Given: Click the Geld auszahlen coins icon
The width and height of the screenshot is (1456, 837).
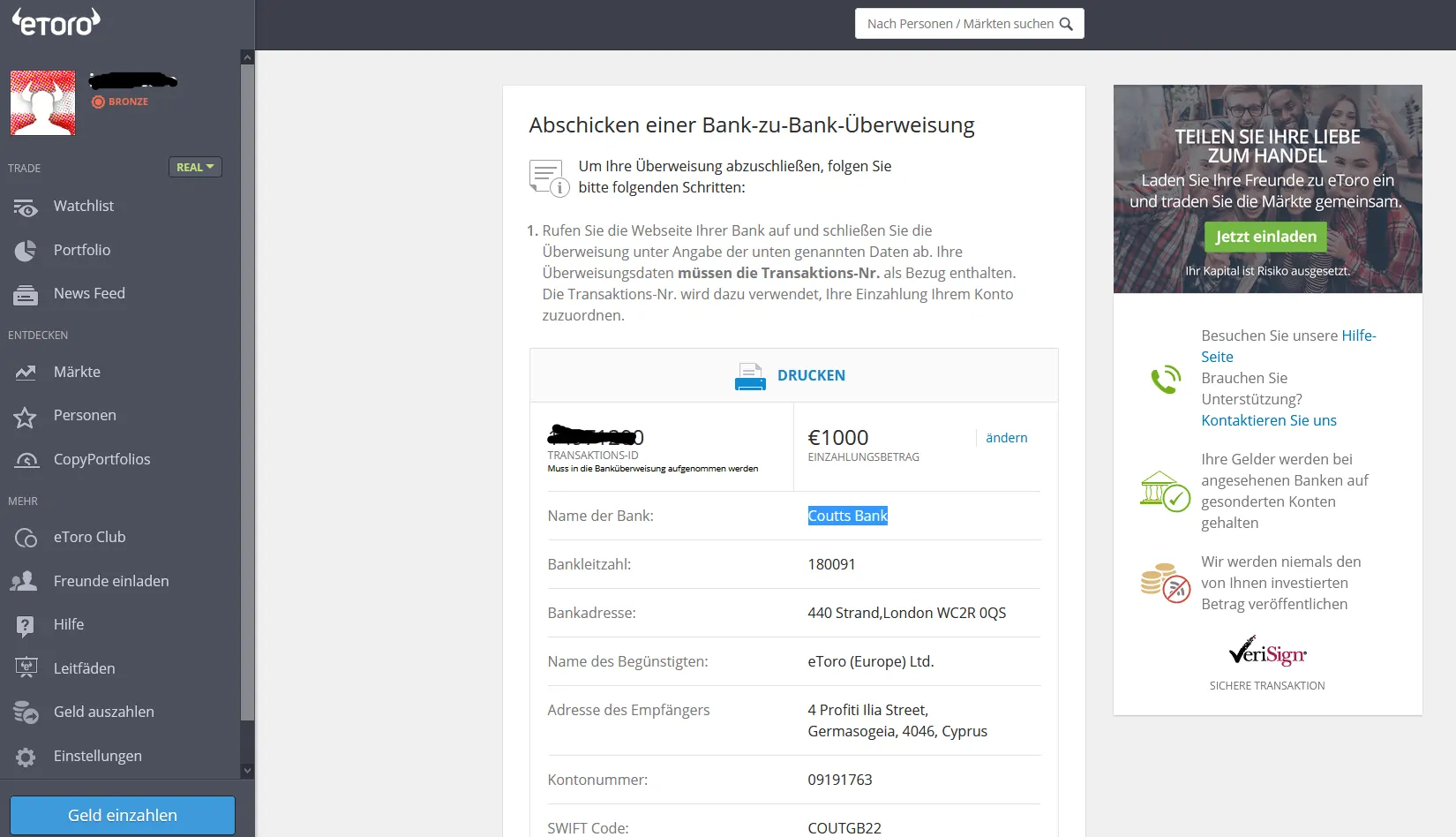Looking at the screenshot, I should click(x=26, y=713).
